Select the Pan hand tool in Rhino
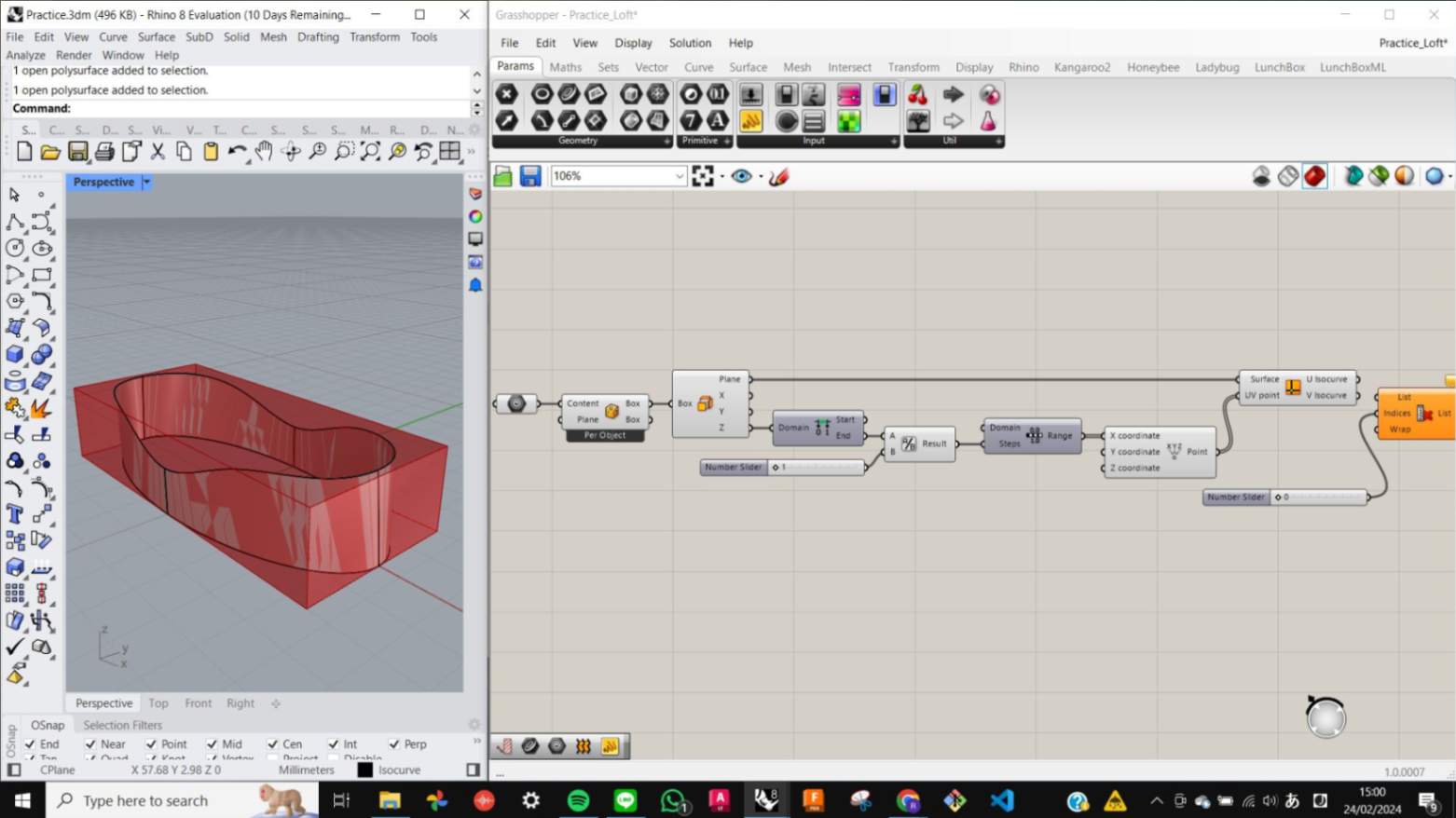Screen dimensions: 1456x818 [x=264, y=151]
